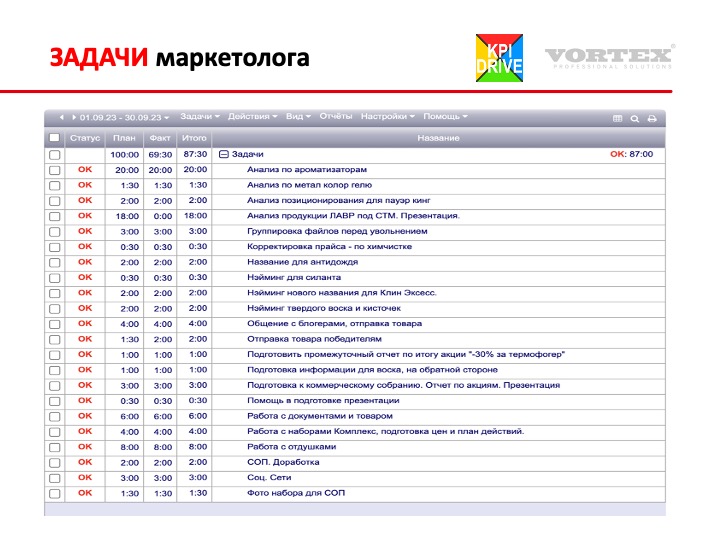Open task Корректировка прайса - по химчистке
Image resolution: width=720 pixels, height=540 pixels.
(x=329, y=247)
